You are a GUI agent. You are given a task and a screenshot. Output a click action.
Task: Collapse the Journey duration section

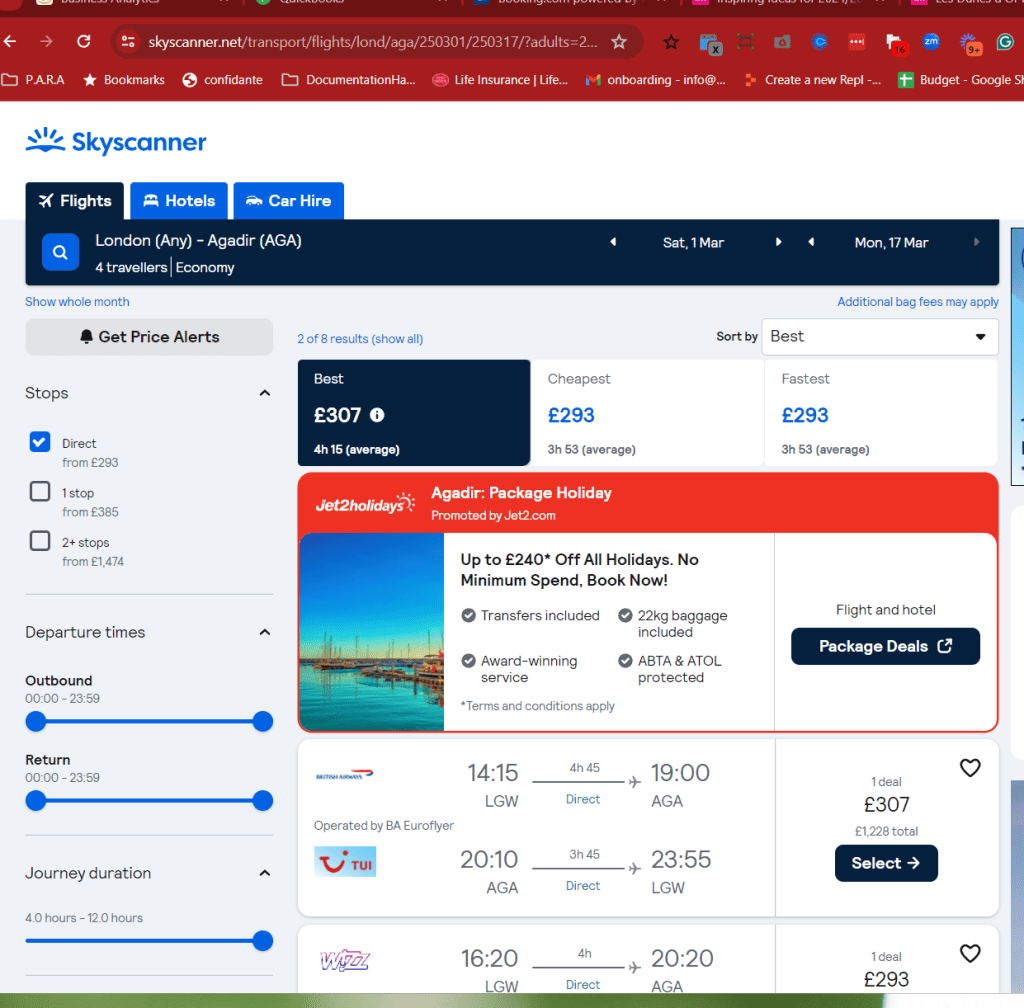(x=264, y=873)
